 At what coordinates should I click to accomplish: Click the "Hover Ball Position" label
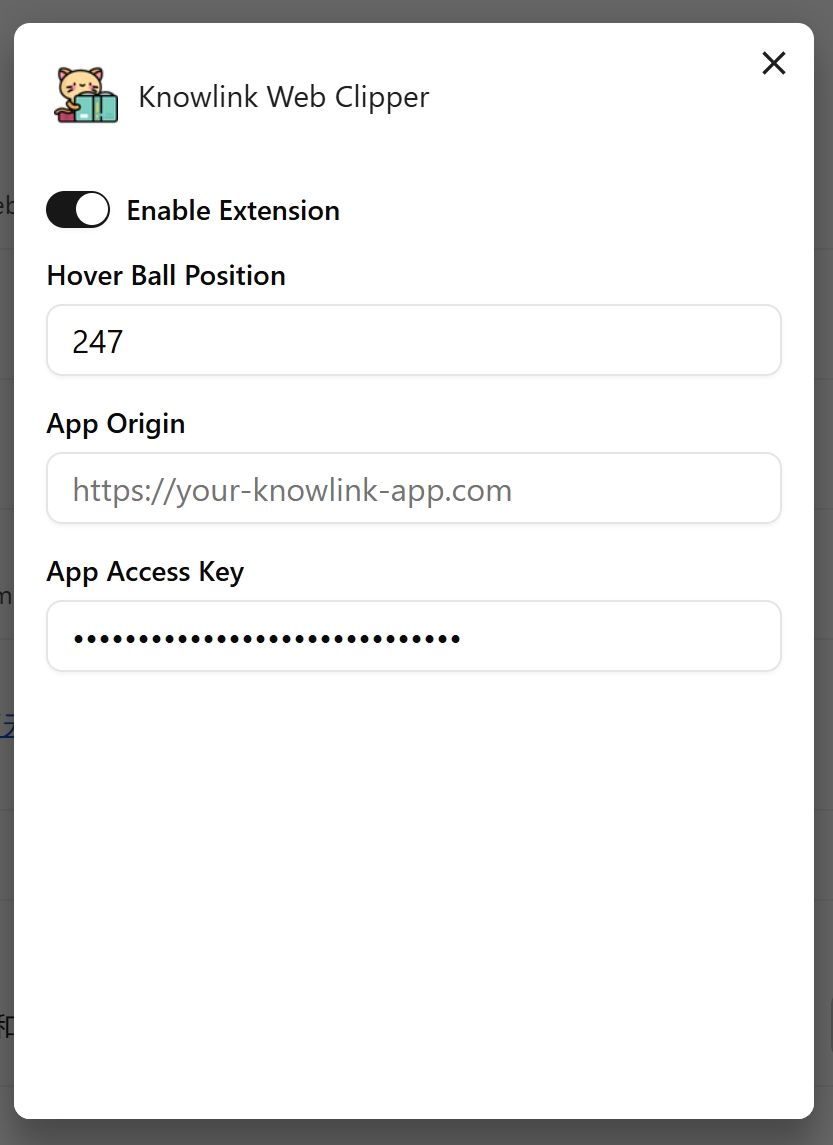pyautogui.click(x=166, y=275)
